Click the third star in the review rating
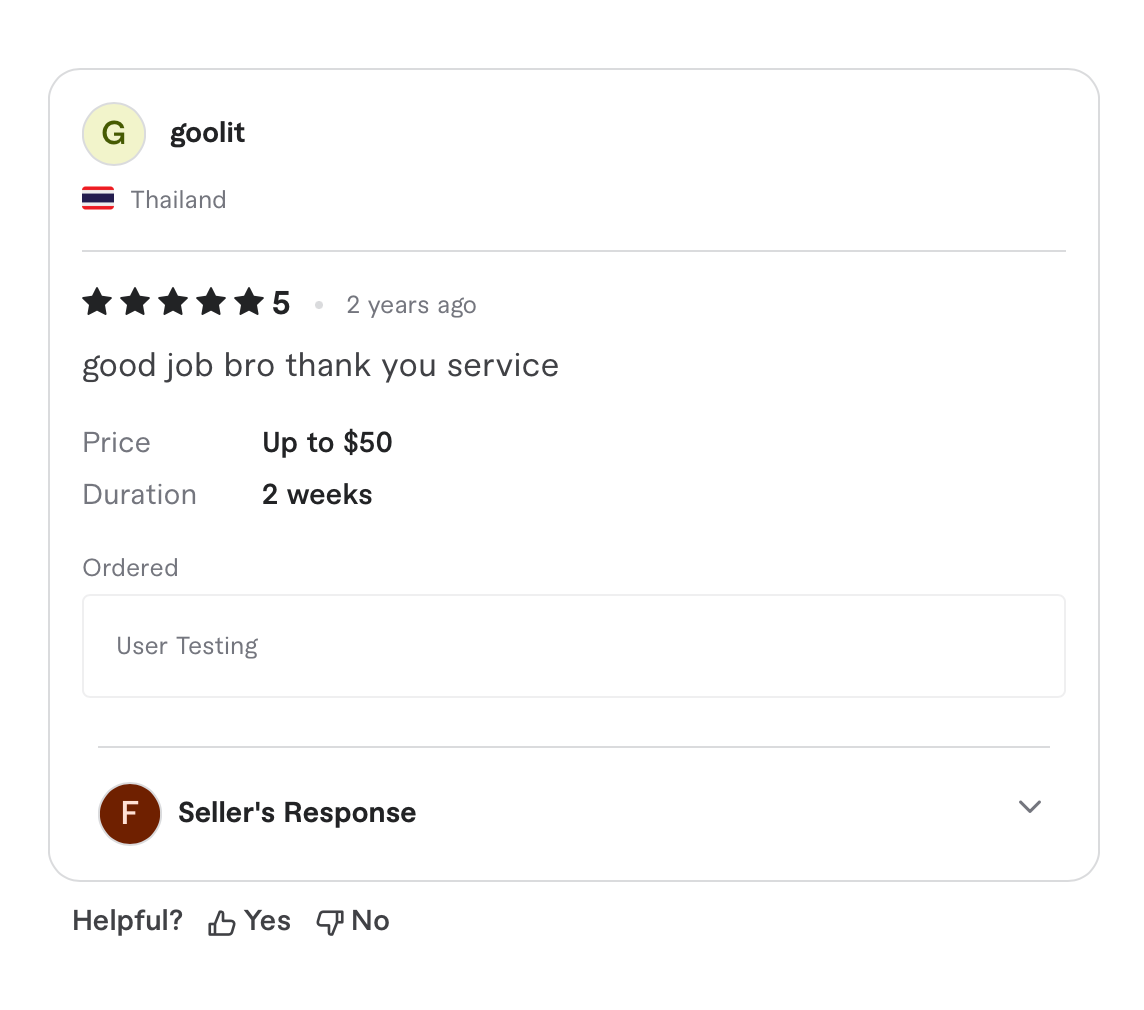This screenshot has height=1010, width=1144. (172, 302)
